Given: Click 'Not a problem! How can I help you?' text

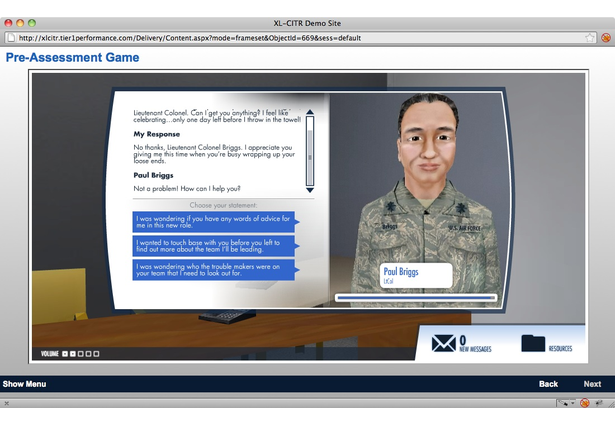Looking at the screenshot, I should (187, 189).
